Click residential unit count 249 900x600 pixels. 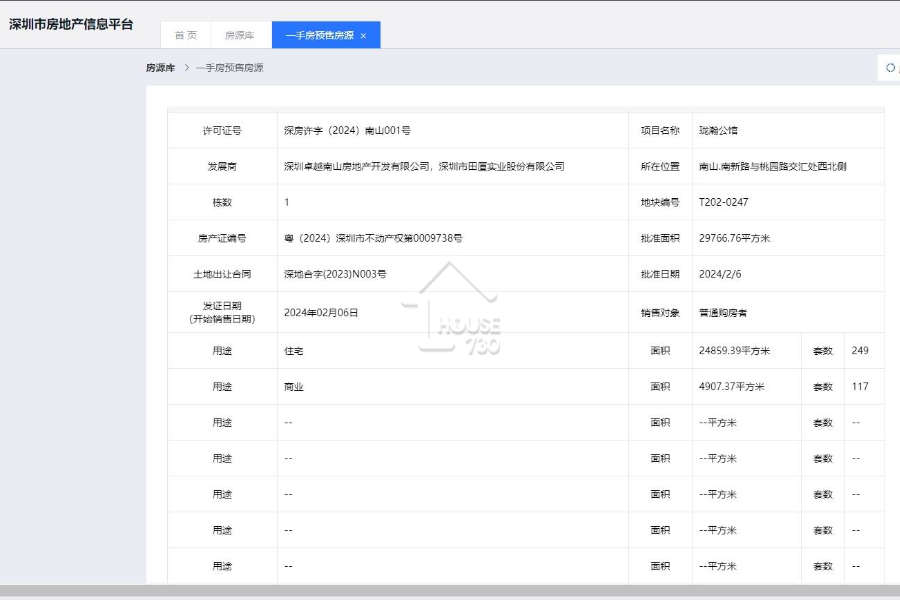pos(860,350)
